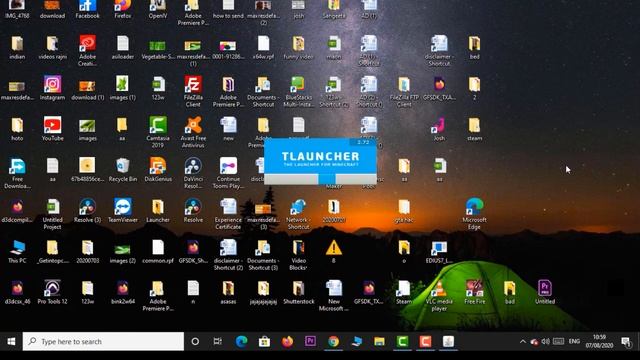
Task: Open the FileZilla FTP Client folder
Action: point(404,91)
